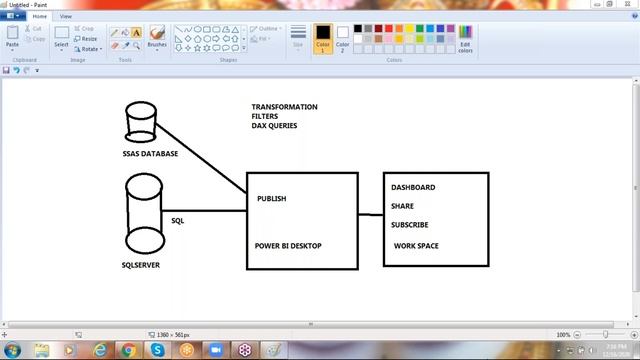The height and width of the screenshot is (360, 640).
Task: Expand the Shapes gallery more arrow
Action: pyautogui.click(x=244, y=48)
